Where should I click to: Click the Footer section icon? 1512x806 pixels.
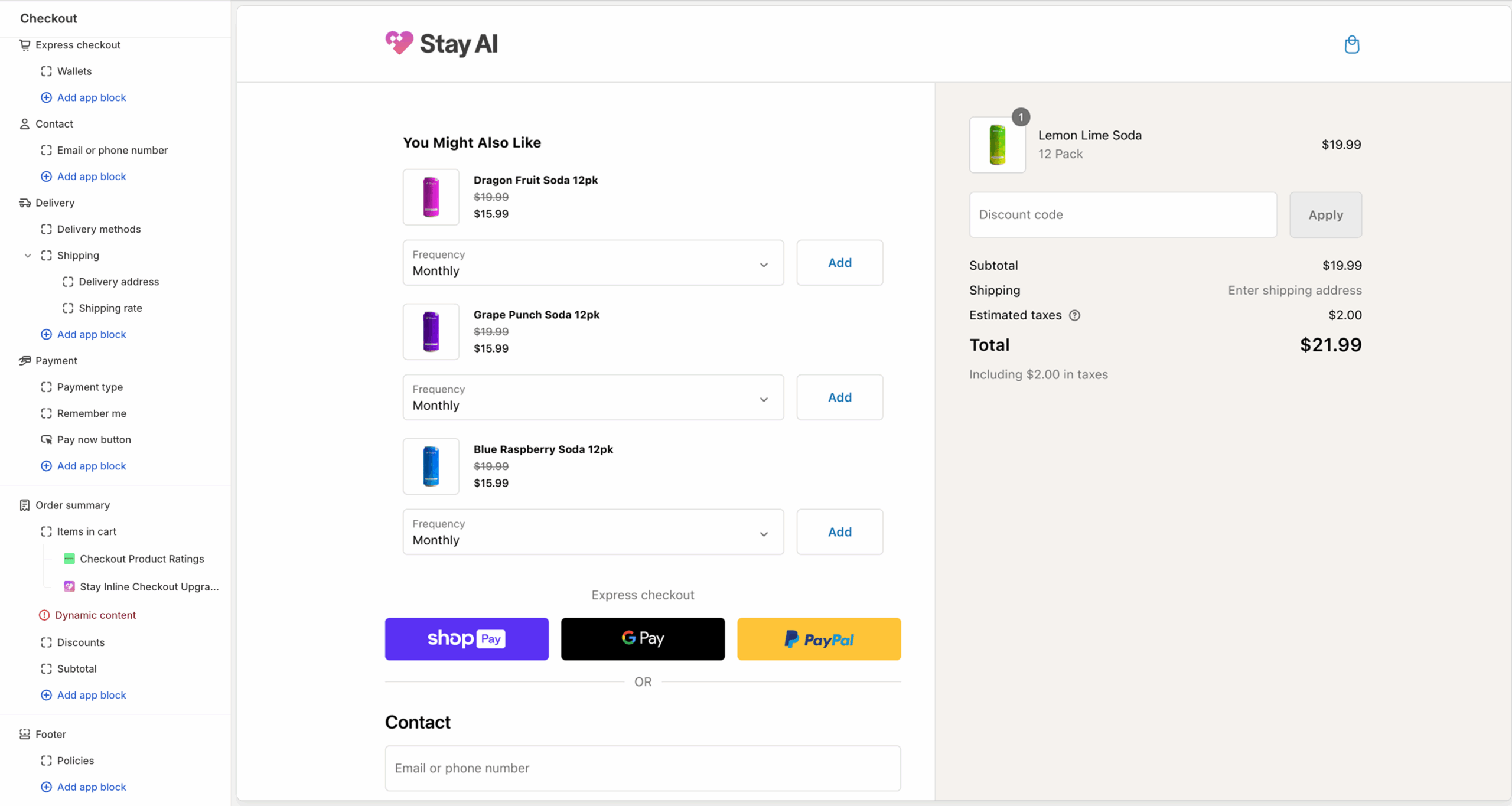coord(24,734)
